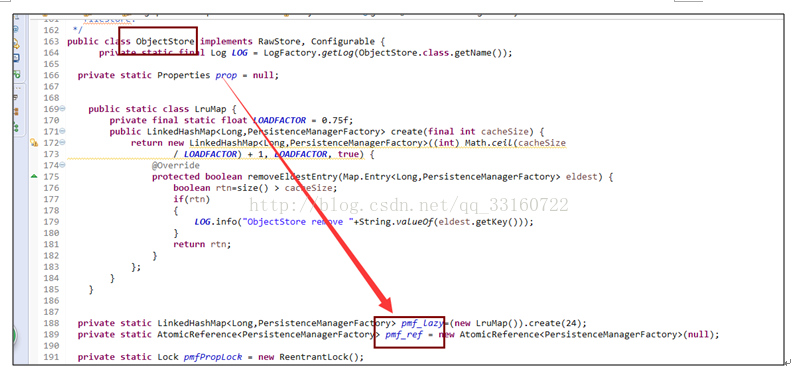
Task: Click the Lock type on line 191
Action: pos(167,356)
